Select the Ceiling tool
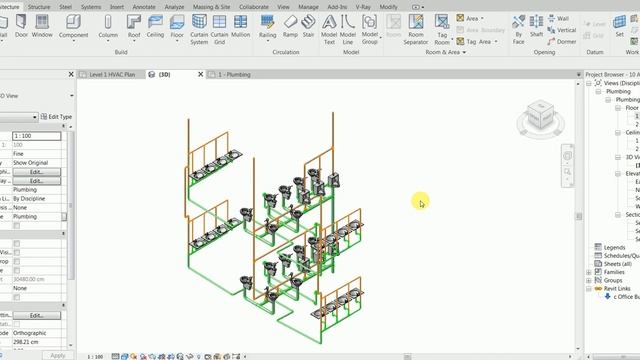This screenshot has width=640, height=360. click(156, 27)
